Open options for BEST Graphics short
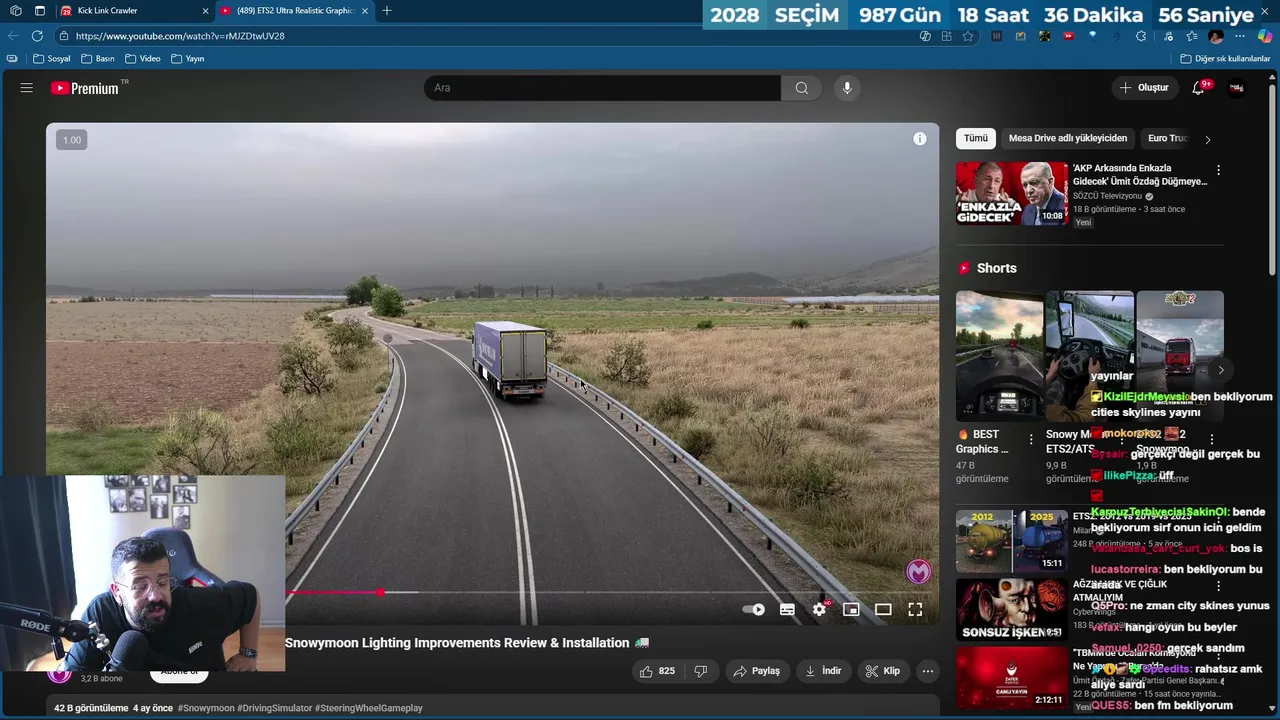 (x=1031, y=439)
